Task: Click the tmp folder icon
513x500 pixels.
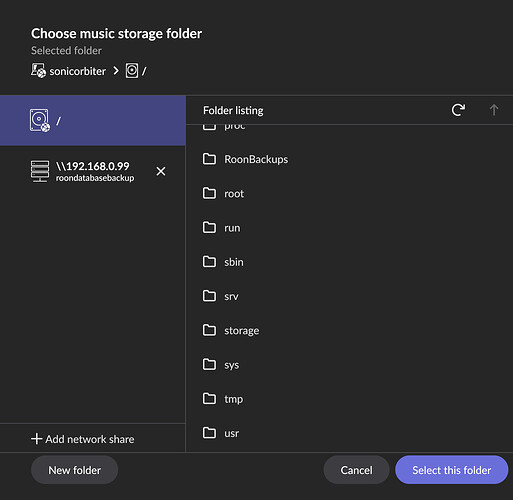Action: 209,398
